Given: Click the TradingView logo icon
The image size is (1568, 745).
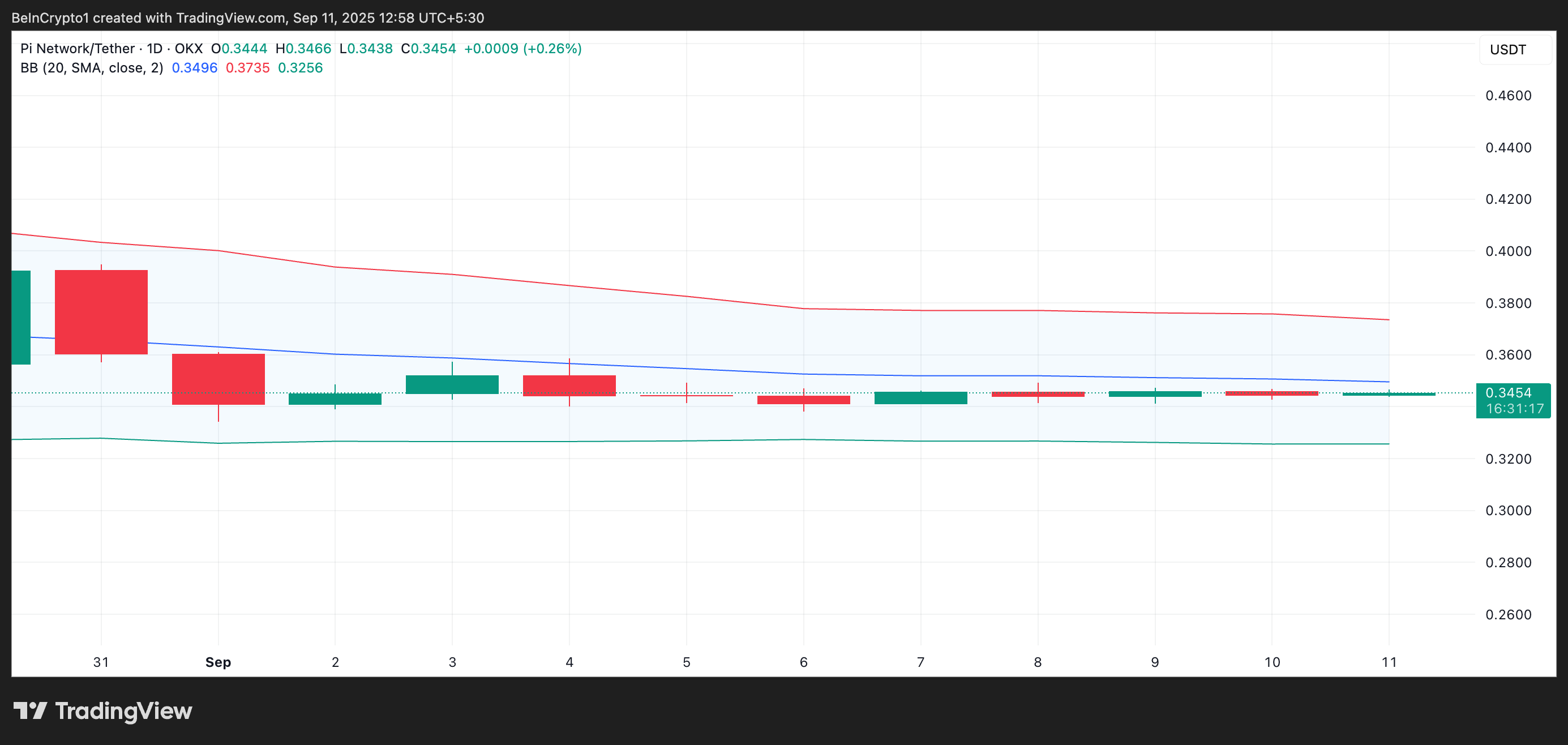Looking at the screenshot, I should click(x=30, y=710).
